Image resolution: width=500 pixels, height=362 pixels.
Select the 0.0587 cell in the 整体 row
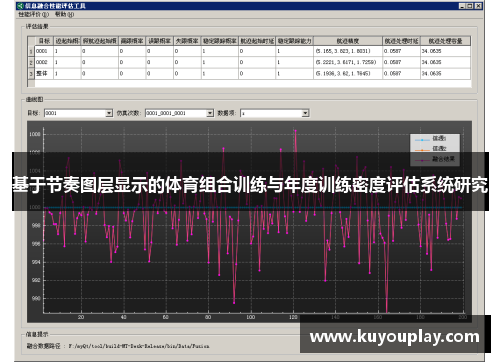pos(401,74)
